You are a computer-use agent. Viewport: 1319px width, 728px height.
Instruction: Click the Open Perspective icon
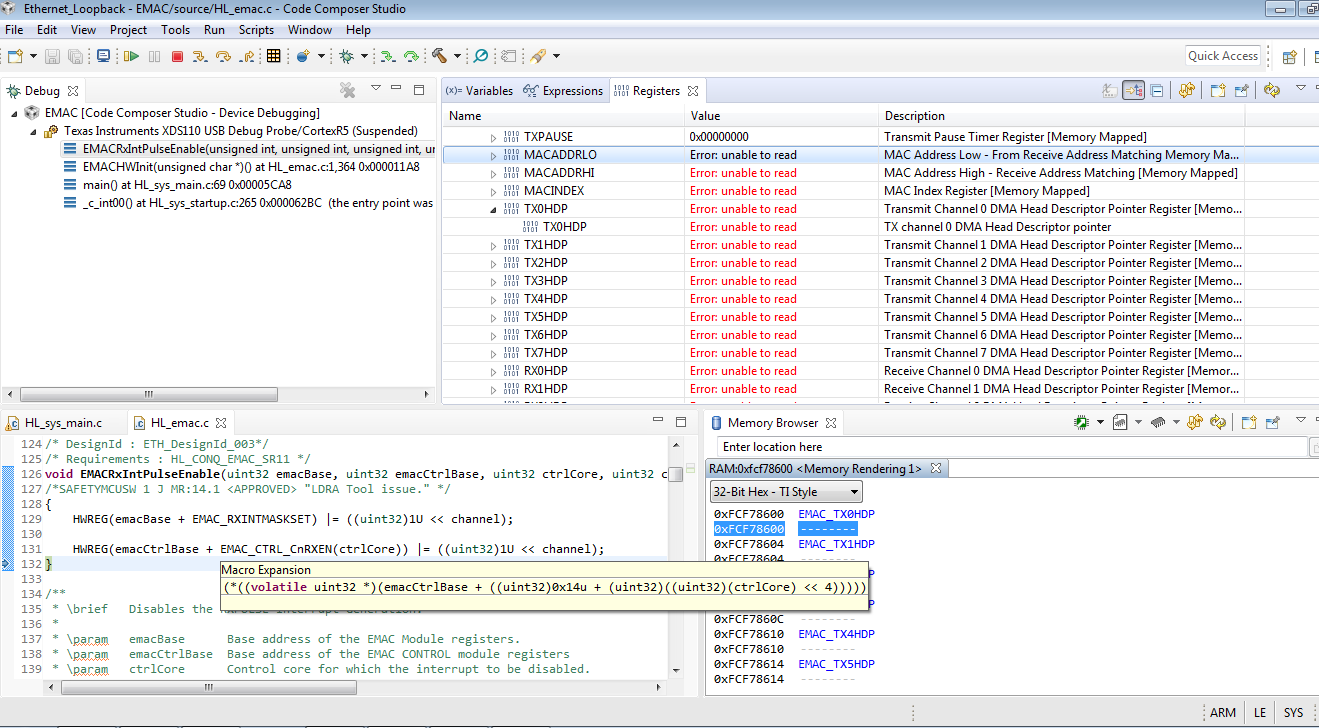point(1289,57)
